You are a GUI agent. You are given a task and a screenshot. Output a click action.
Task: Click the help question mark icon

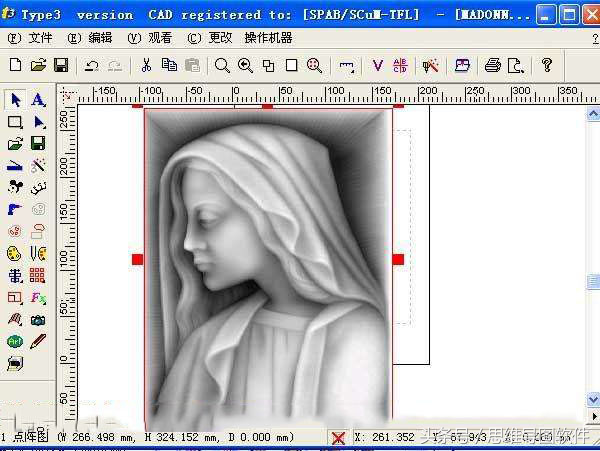point(547,65)
